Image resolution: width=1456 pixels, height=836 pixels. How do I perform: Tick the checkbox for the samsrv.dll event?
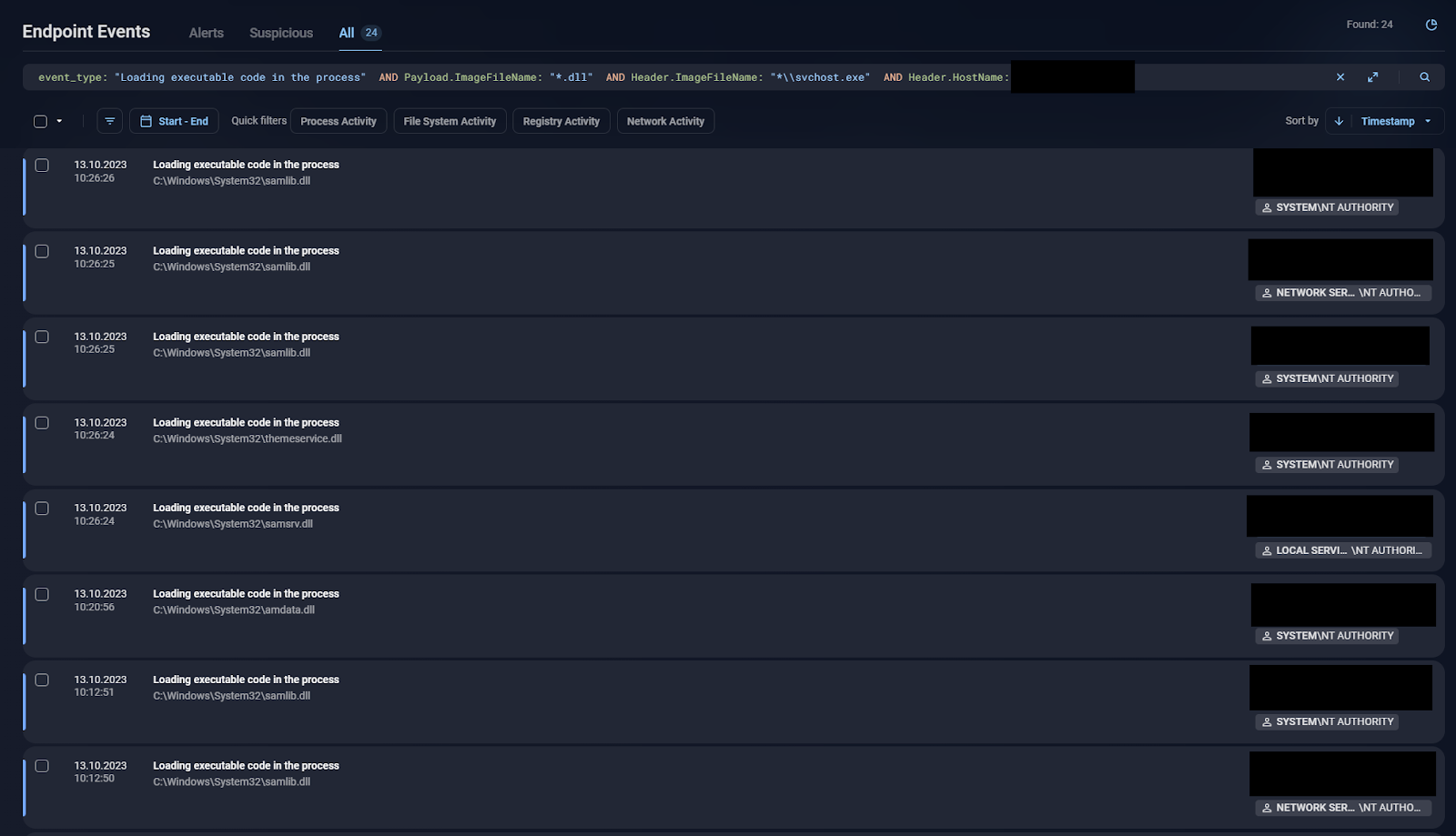click(x=42, y=509)
